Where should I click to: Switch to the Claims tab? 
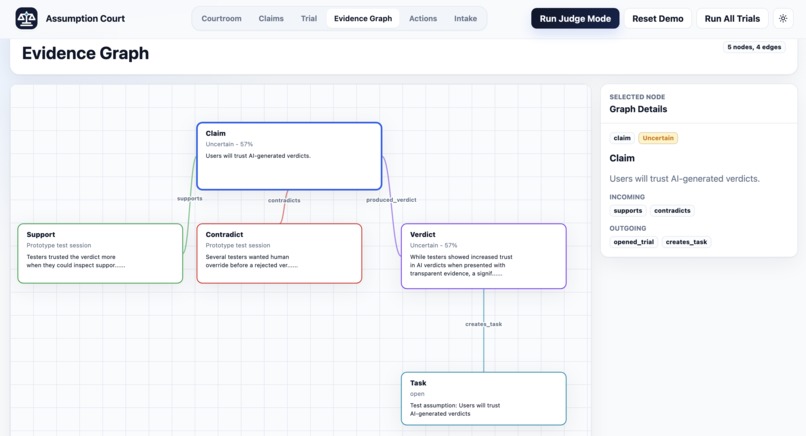point(271,19)
